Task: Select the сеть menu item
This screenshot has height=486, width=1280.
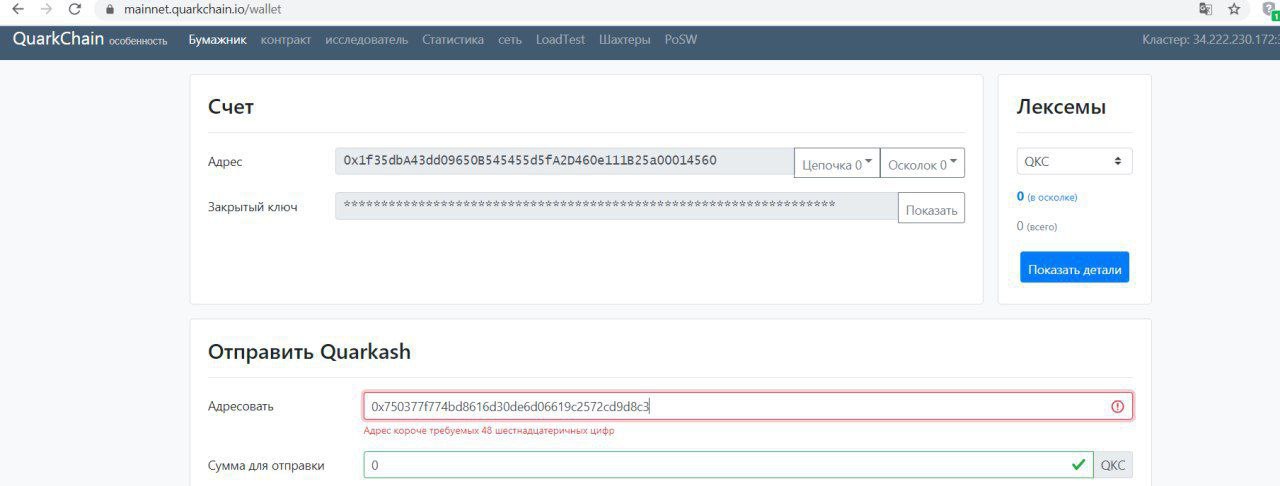Action: (510, 40)
